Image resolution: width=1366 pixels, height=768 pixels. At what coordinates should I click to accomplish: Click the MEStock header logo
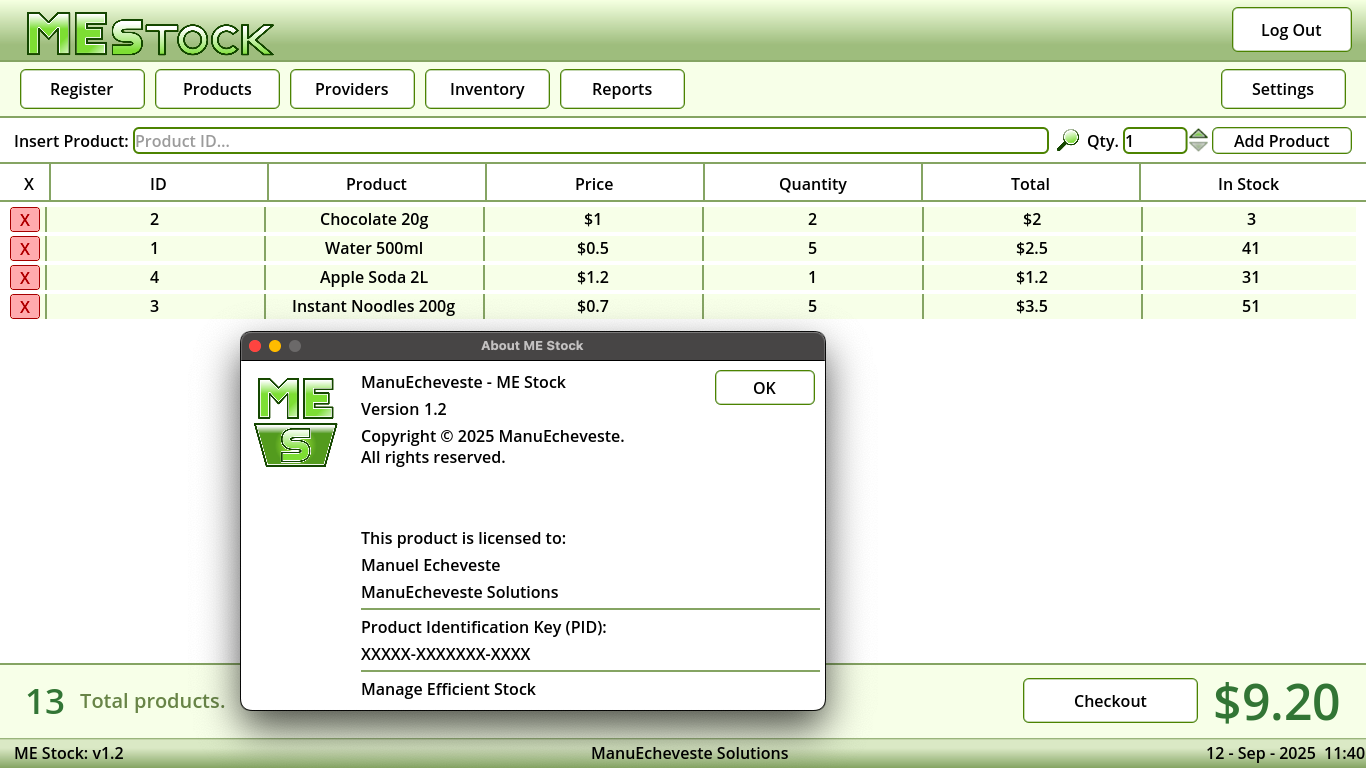(x=150, y=35)
